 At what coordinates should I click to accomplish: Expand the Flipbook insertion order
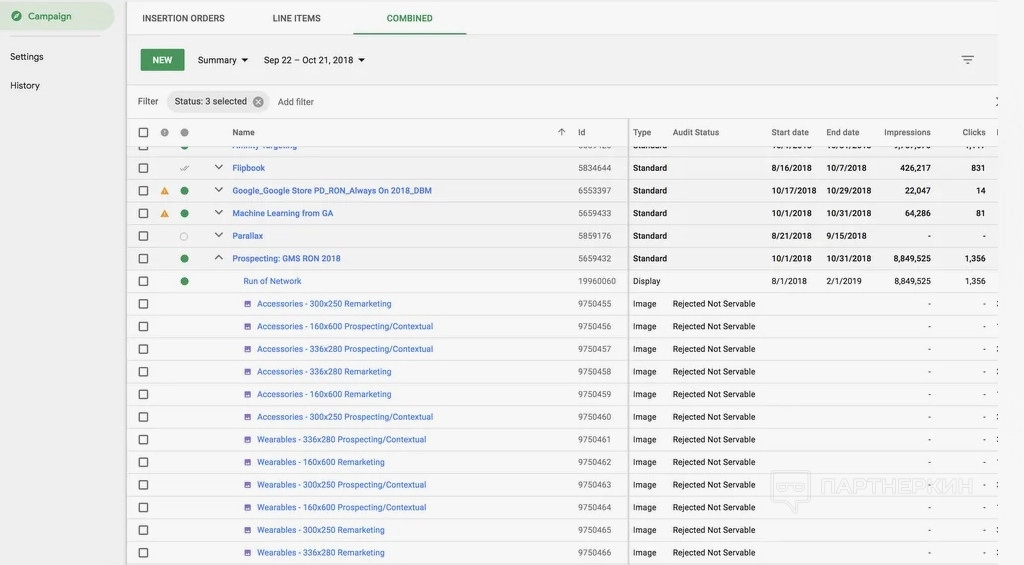(x=219, y=168)
